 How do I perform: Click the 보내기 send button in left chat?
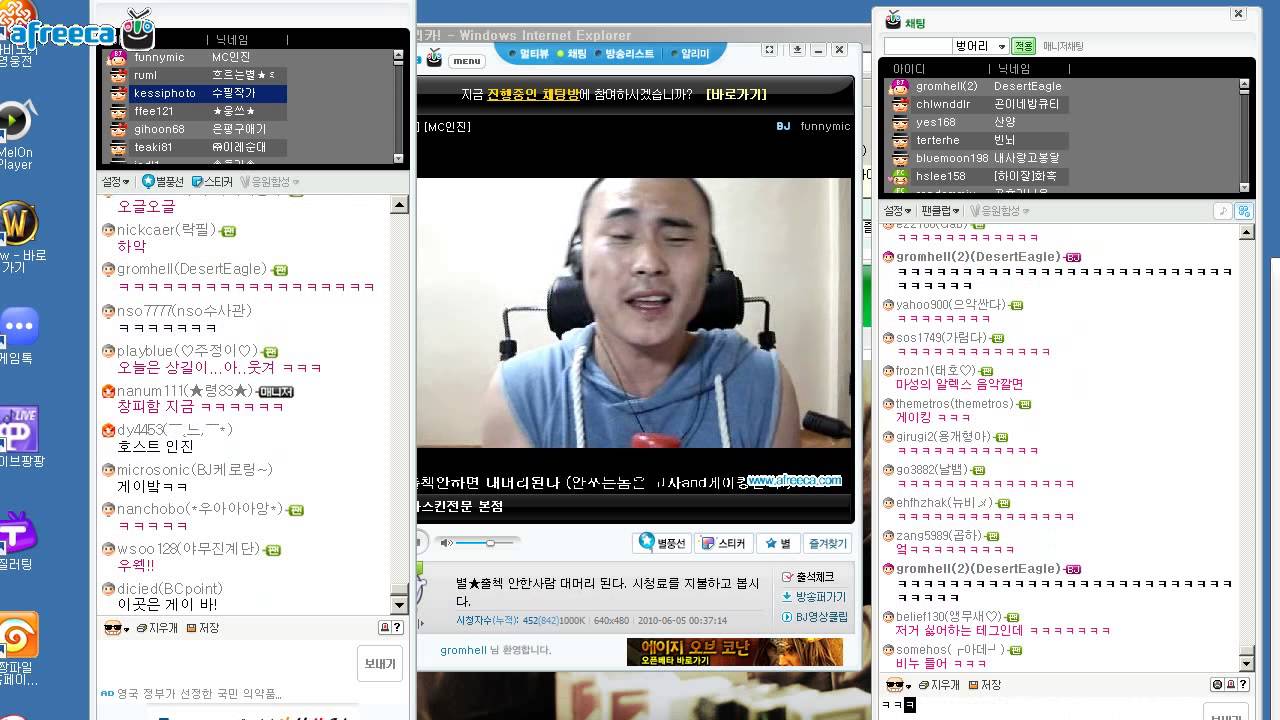[x=380, y=664]
